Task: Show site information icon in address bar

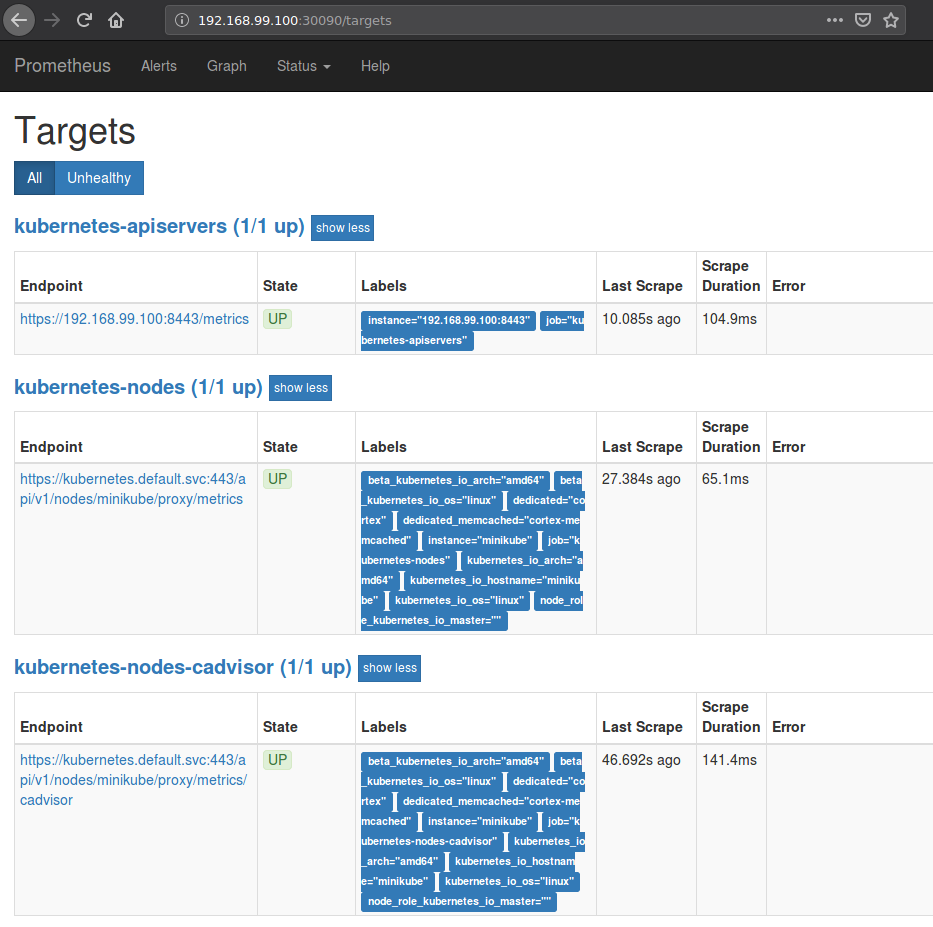Action: point(181,20)
